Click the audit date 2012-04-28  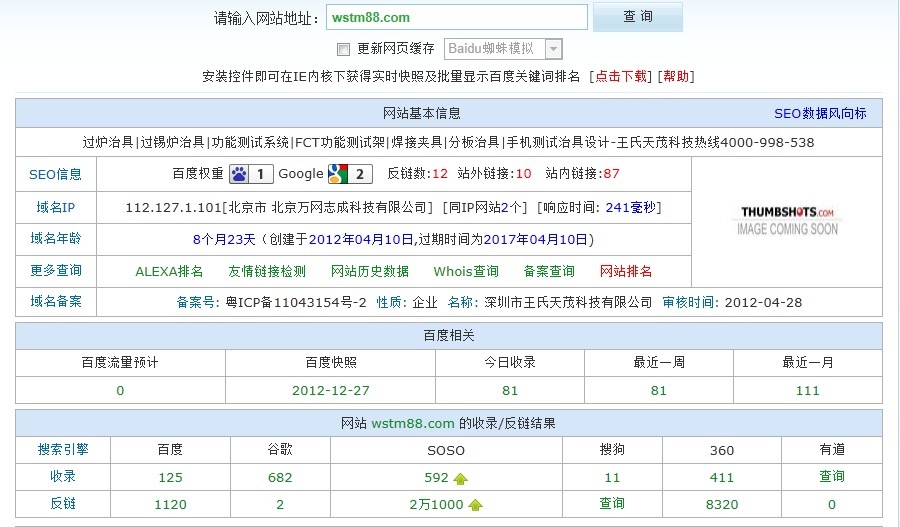[763, 303]
